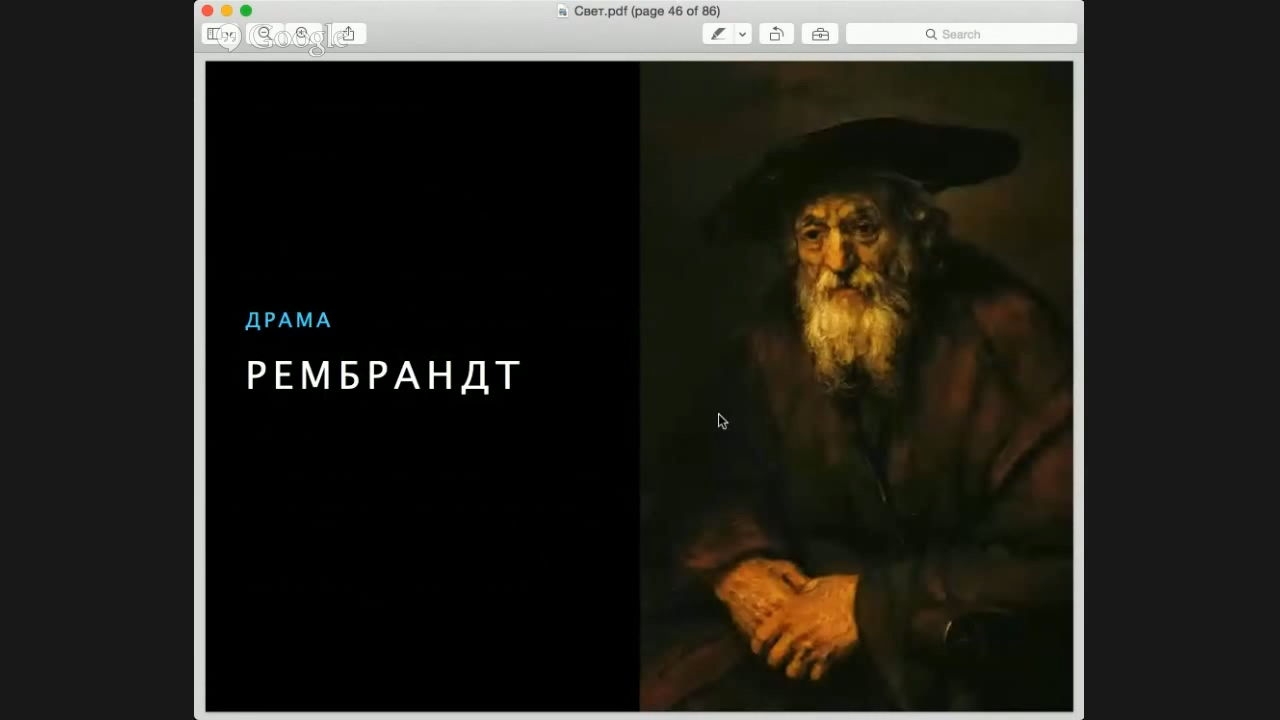1280x720 pixels.
Task: Rotate the page with the Rotate button
Action: point(776,34)
